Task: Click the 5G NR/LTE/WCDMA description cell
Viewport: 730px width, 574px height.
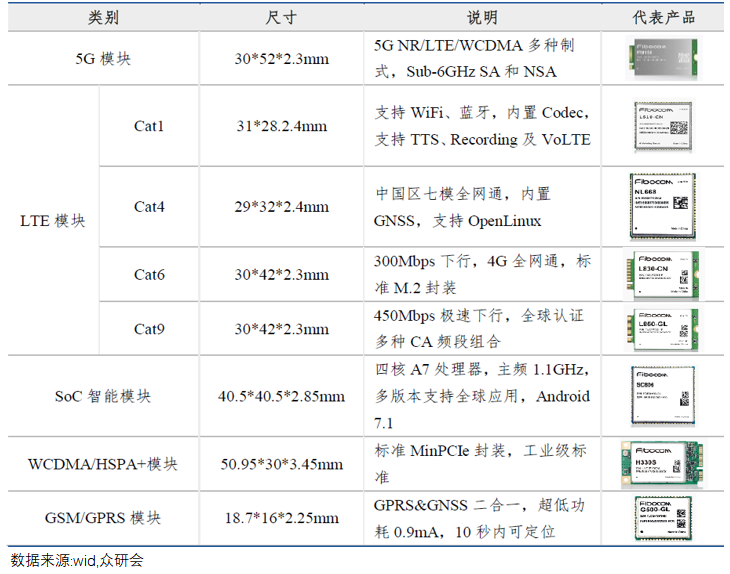Action: click(482, 59)
